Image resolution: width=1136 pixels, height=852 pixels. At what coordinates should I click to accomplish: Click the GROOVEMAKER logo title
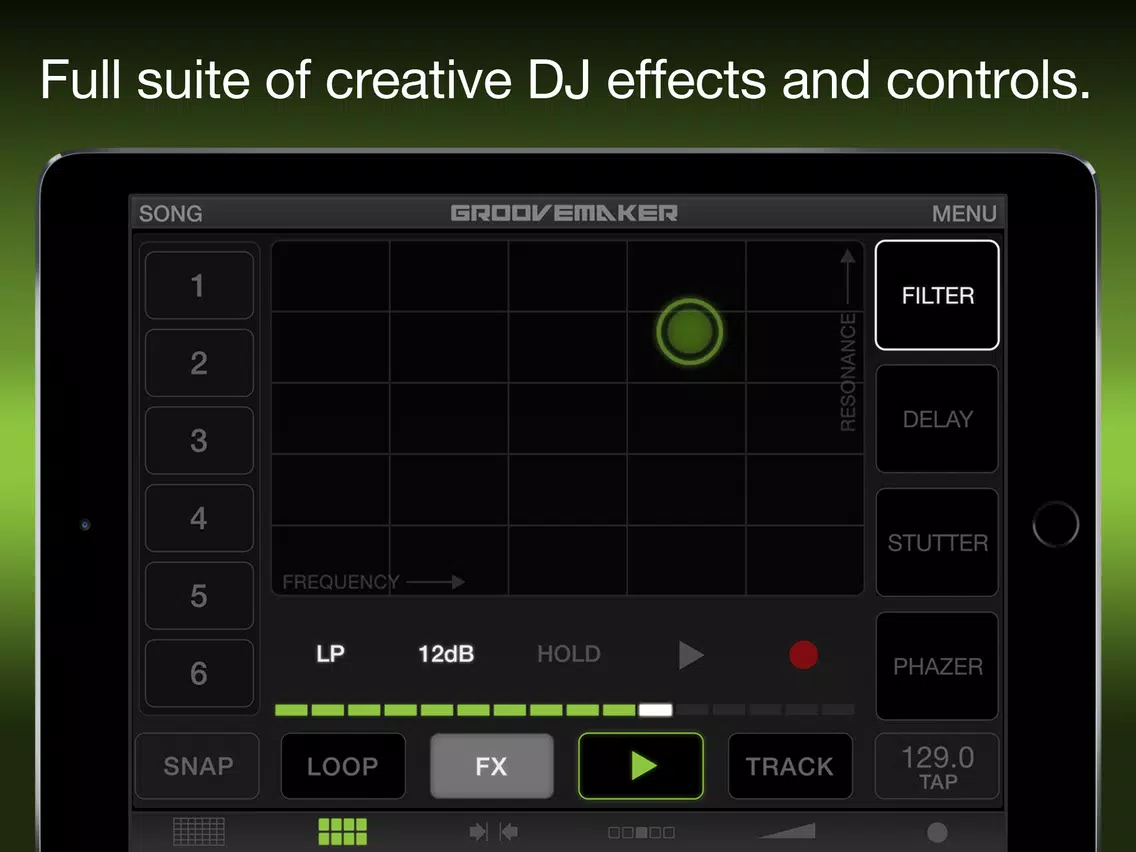tap(564, 213)
